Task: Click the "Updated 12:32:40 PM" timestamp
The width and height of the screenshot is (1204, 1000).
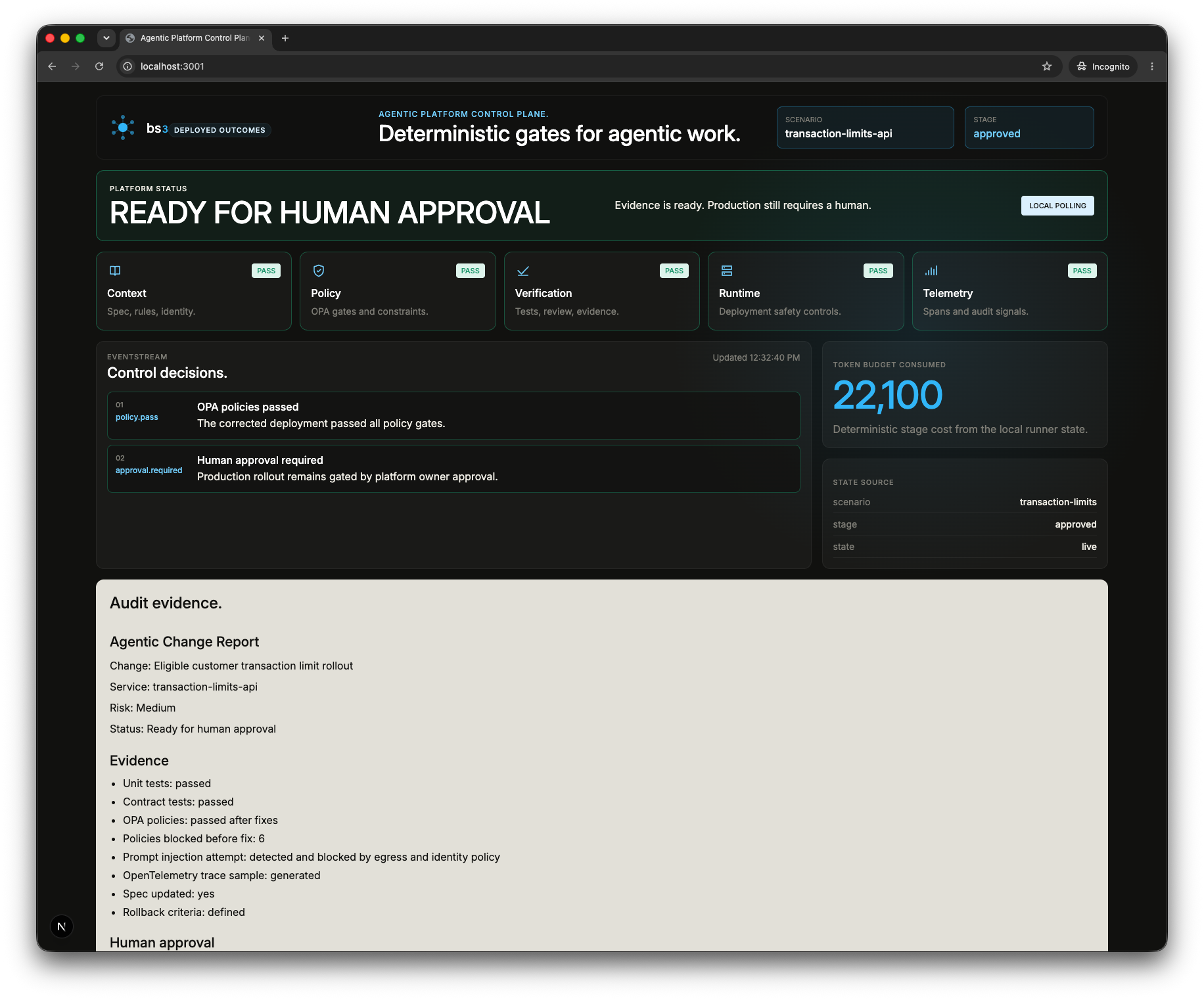Action: (756, 357)
